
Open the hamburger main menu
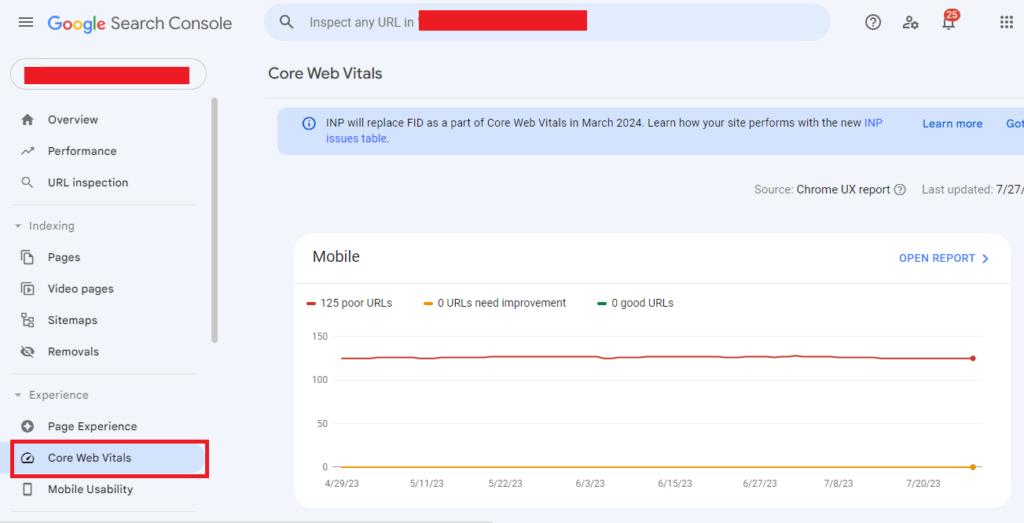coord(26,23)
